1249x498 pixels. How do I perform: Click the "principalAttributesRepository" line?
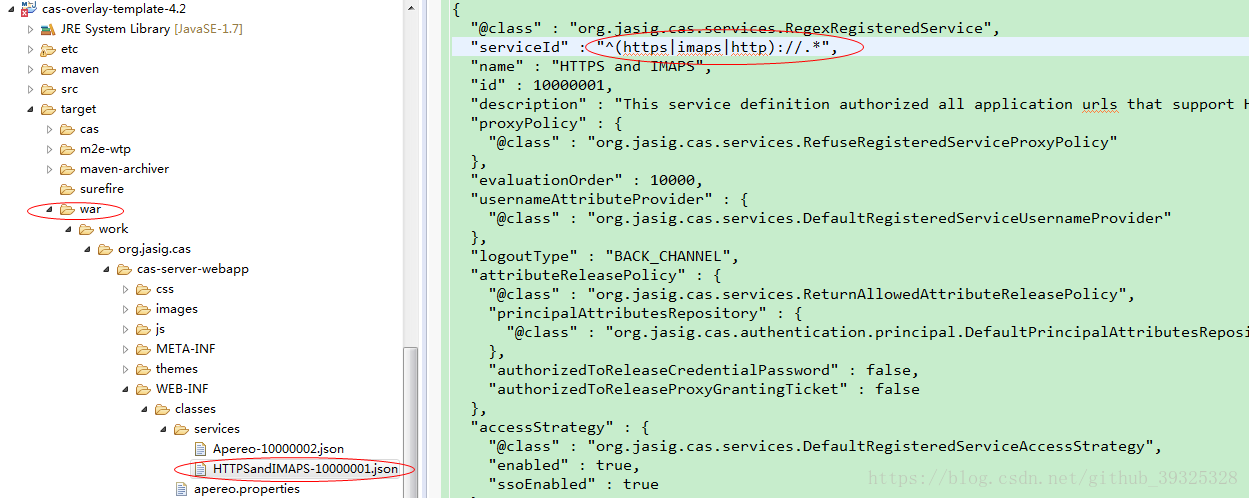pyautogui.click(x=645, y=313)
